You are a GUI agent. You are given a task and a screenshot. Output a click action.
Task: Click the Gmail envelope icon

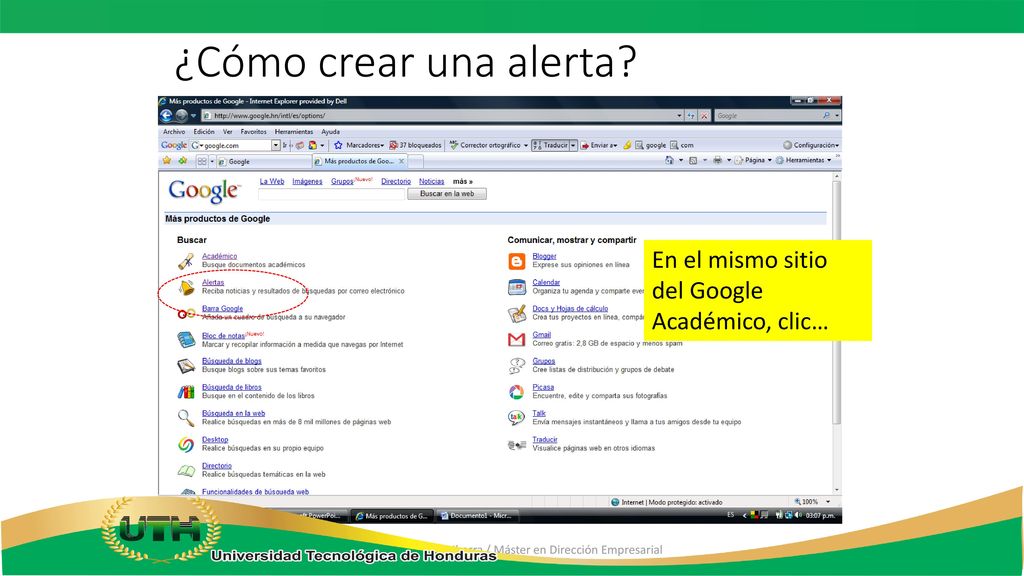517,340
